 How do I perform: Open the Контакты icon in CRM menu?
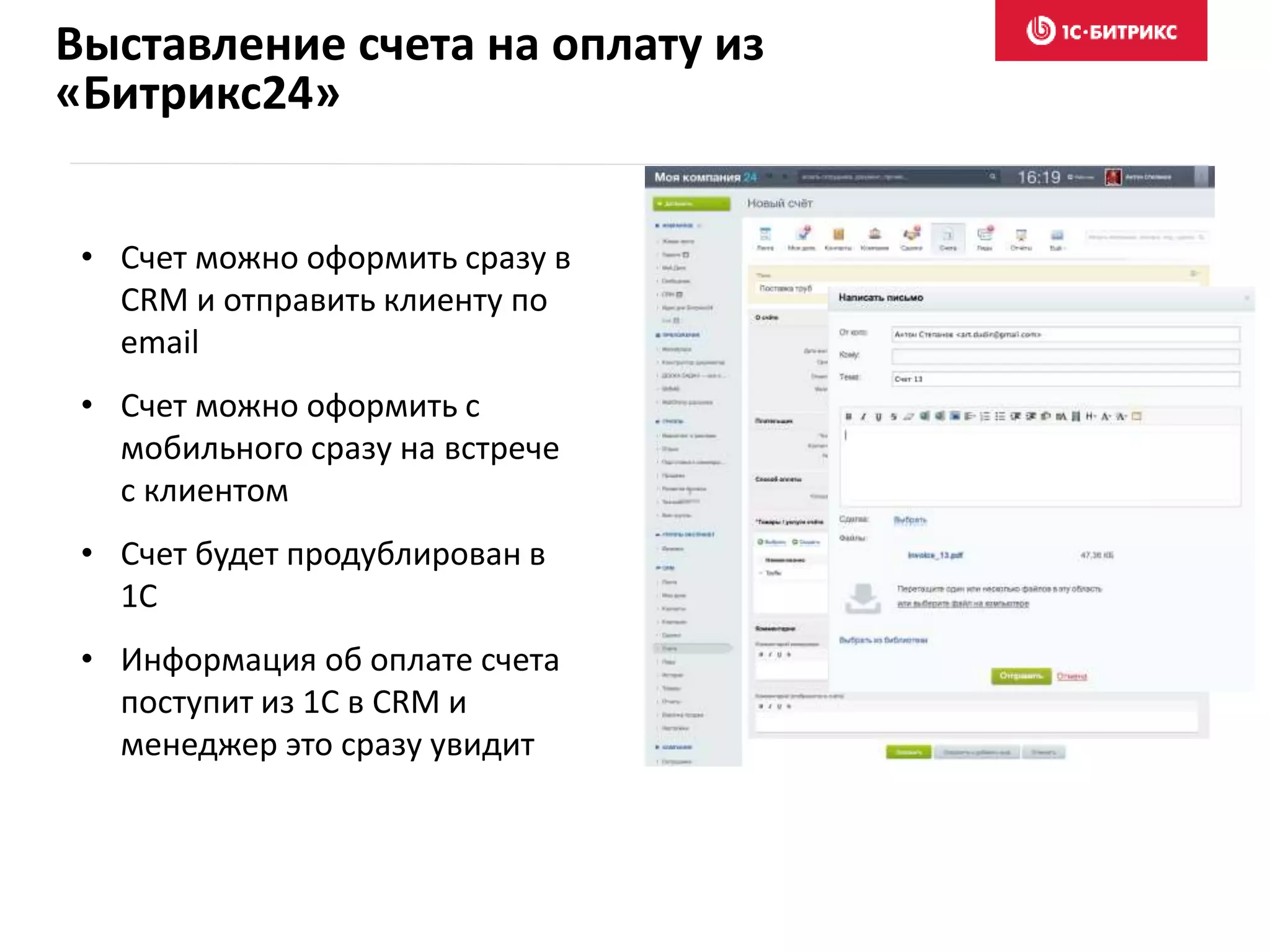pos(838,238)
